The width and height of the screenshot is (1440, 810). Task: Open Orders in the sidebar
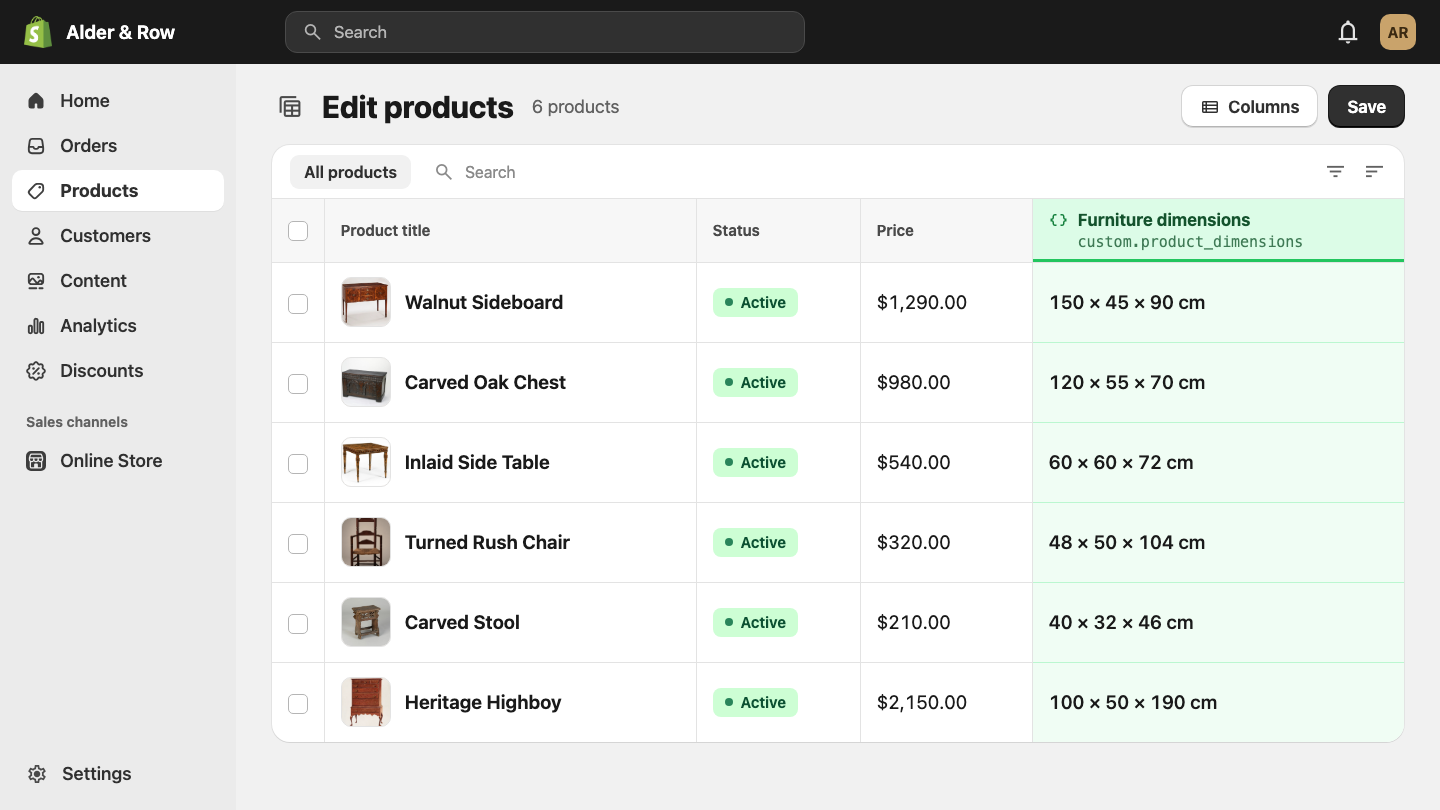(118, 146)
